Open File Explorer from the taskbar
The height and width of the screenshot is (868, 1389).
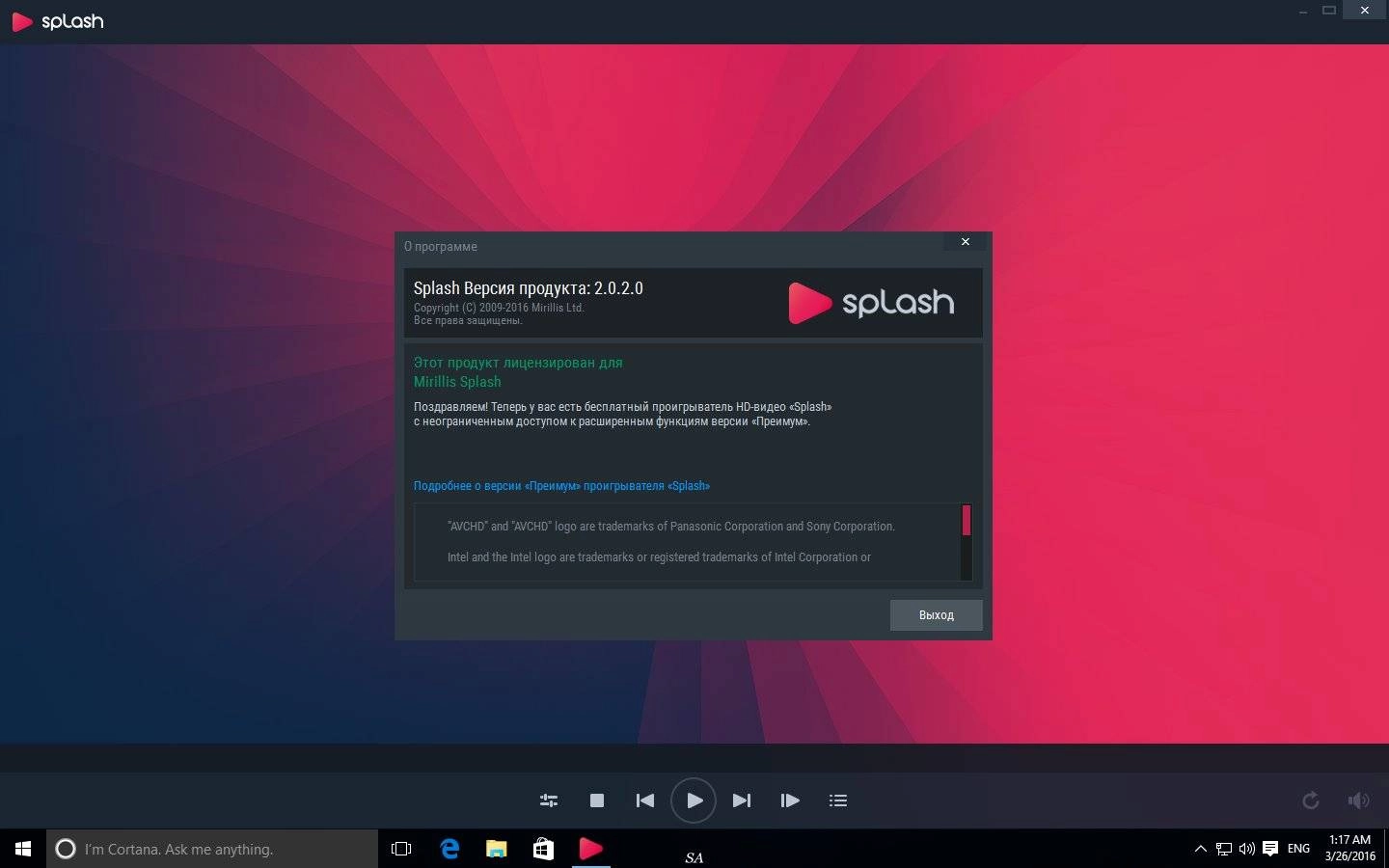click(x=496, y=849)
